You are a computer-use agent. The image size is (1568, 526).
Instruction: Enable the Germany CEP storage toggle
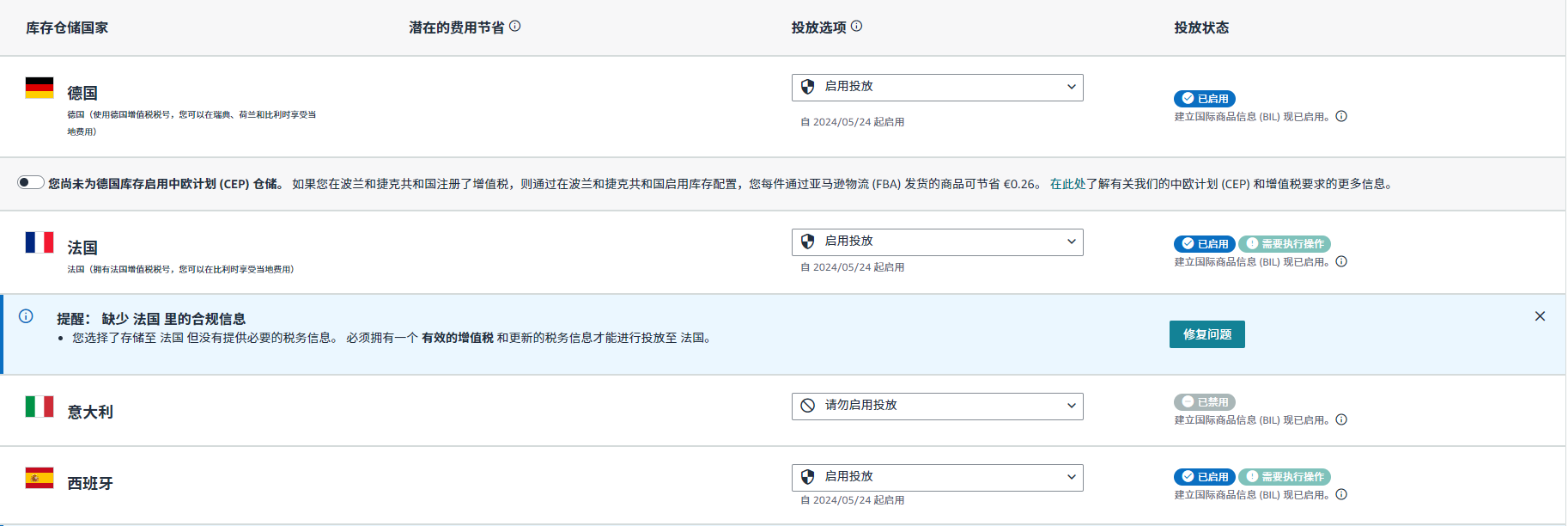(x=31, y=182)
